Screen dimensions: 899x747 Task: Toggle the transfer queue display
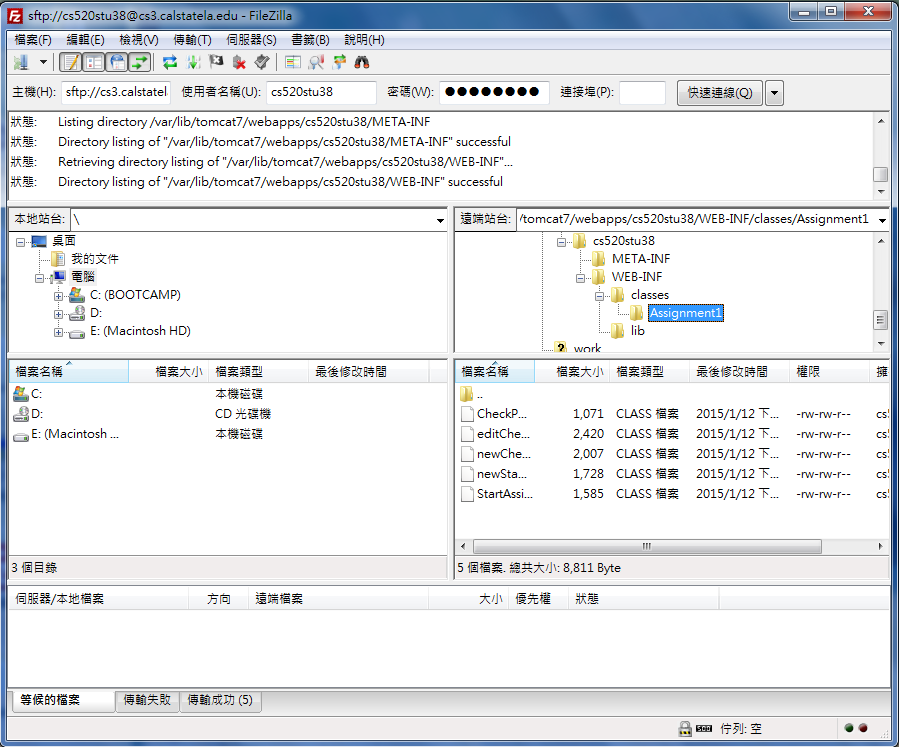(139, 62)
